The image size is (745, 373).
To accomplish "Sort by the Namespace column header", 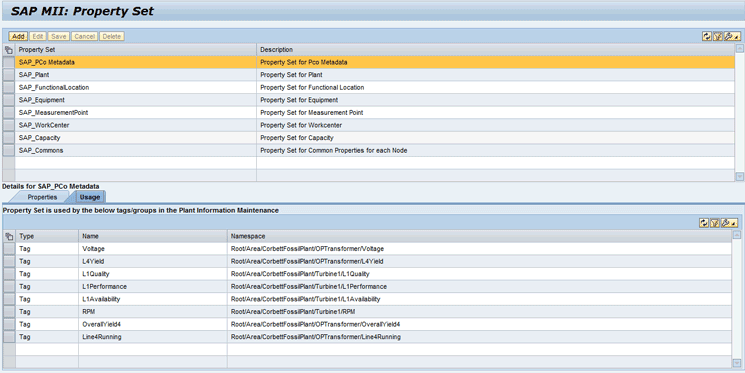I will tap(479, 236).
